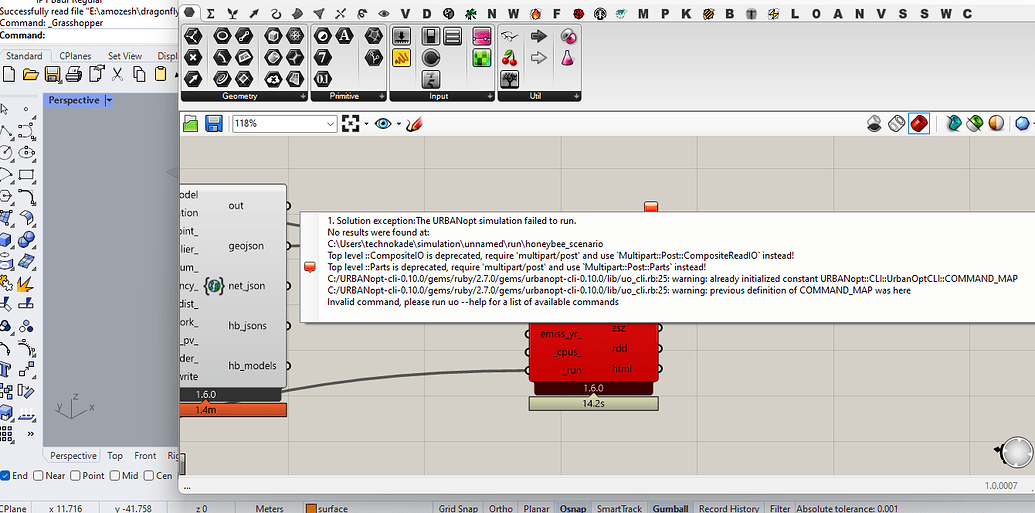The width and height of the screenshot is (1035, 513).
Task: Click Rhino's Paste clipboard icon
Action: 160,74
